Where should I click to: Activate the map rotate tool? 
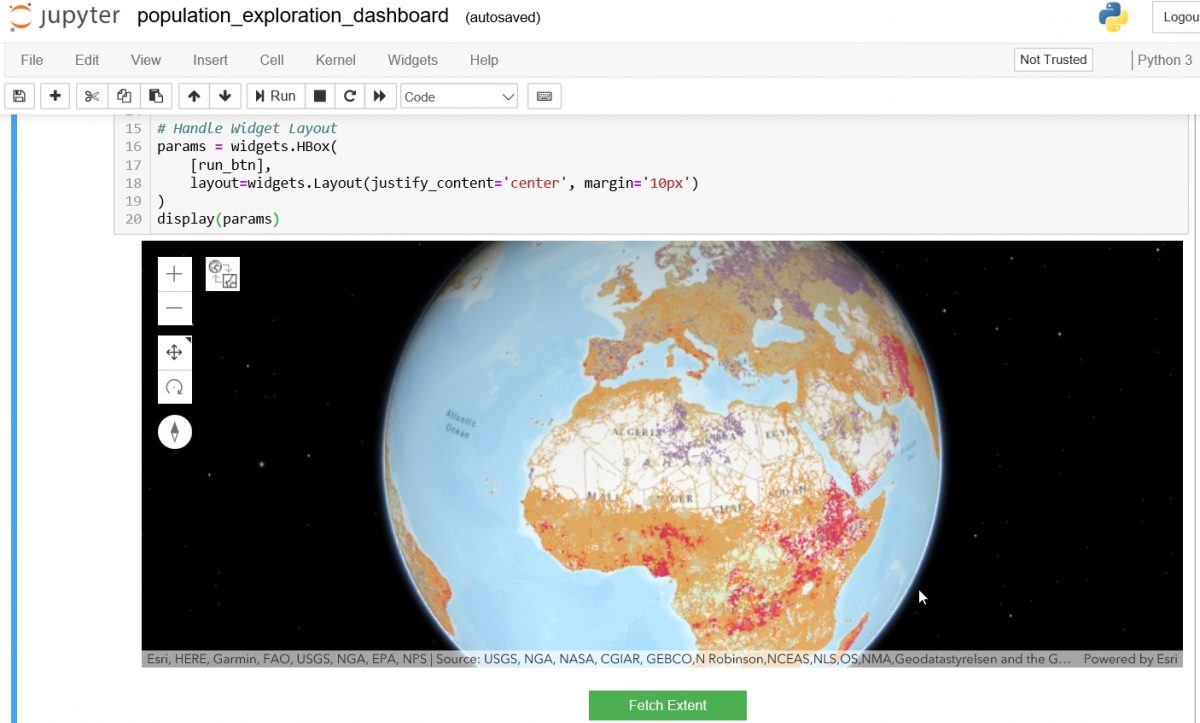pos(174,387)
